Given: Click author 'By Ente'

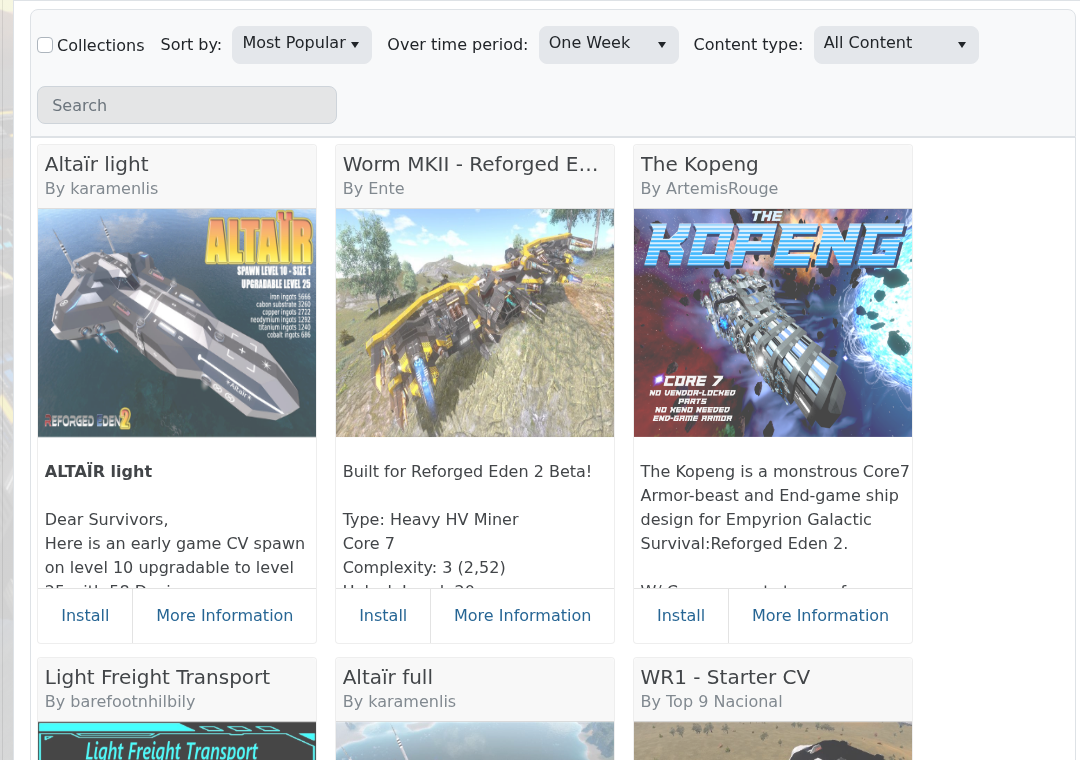Looking at the screenshot, I should tap(373, 188).
